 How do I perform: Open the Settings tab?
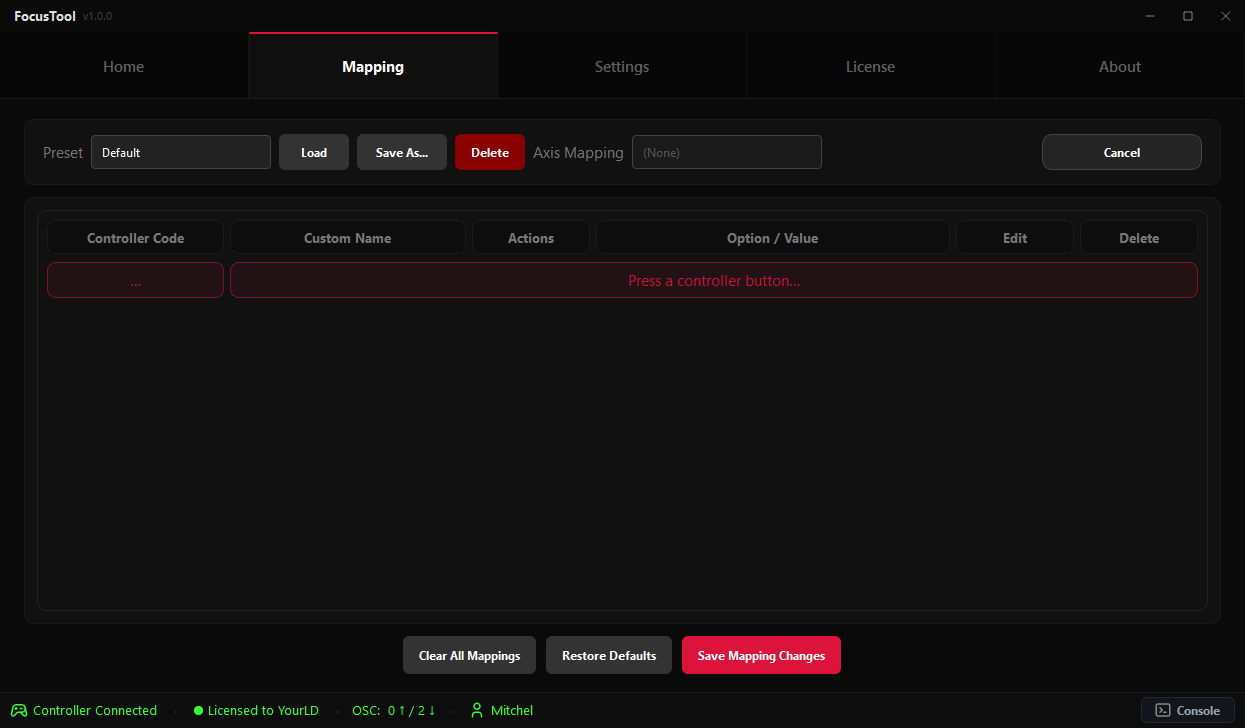622,67
